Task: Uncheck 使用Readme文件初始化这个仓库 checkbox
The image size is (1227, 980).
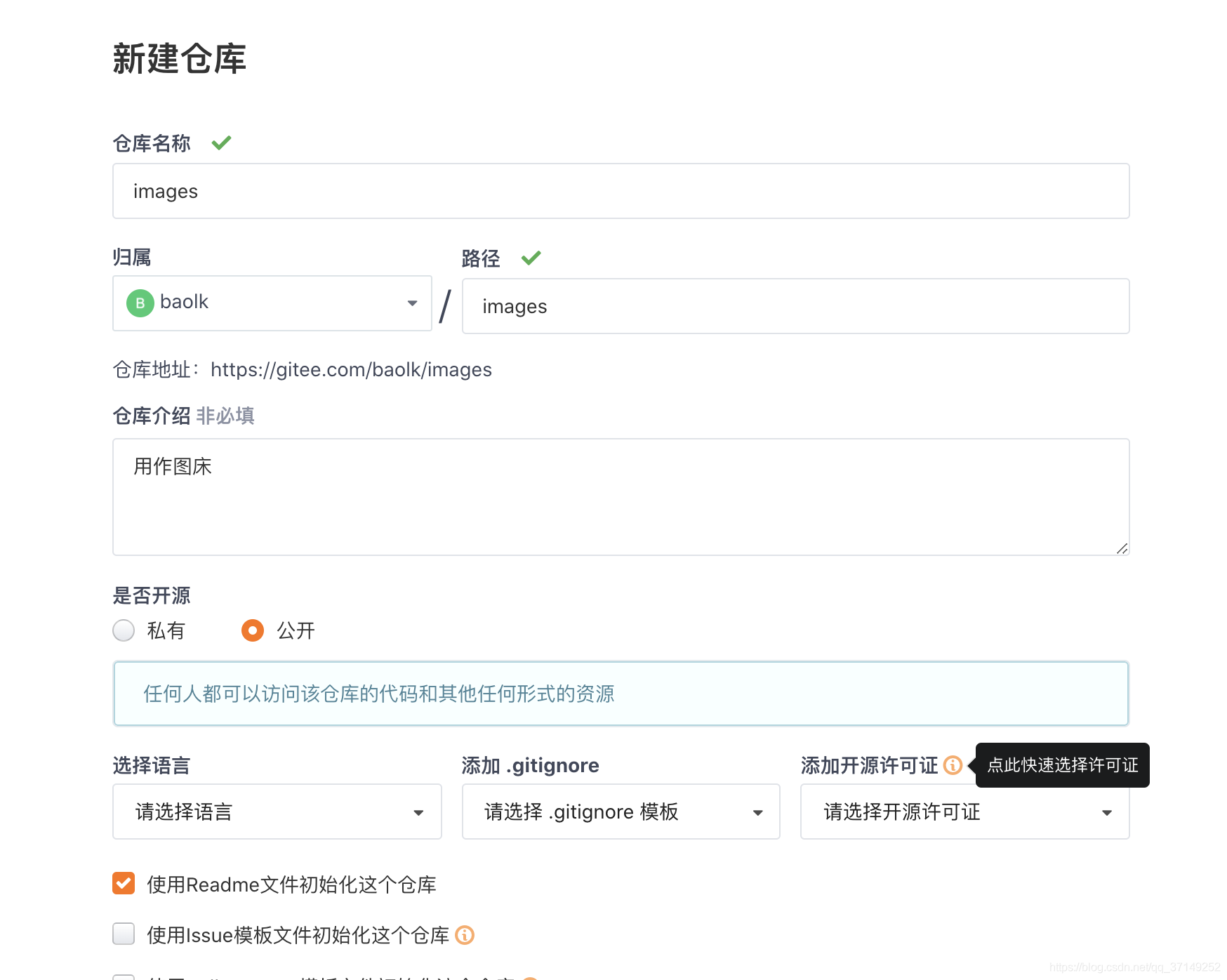Action: click(124, 883)
